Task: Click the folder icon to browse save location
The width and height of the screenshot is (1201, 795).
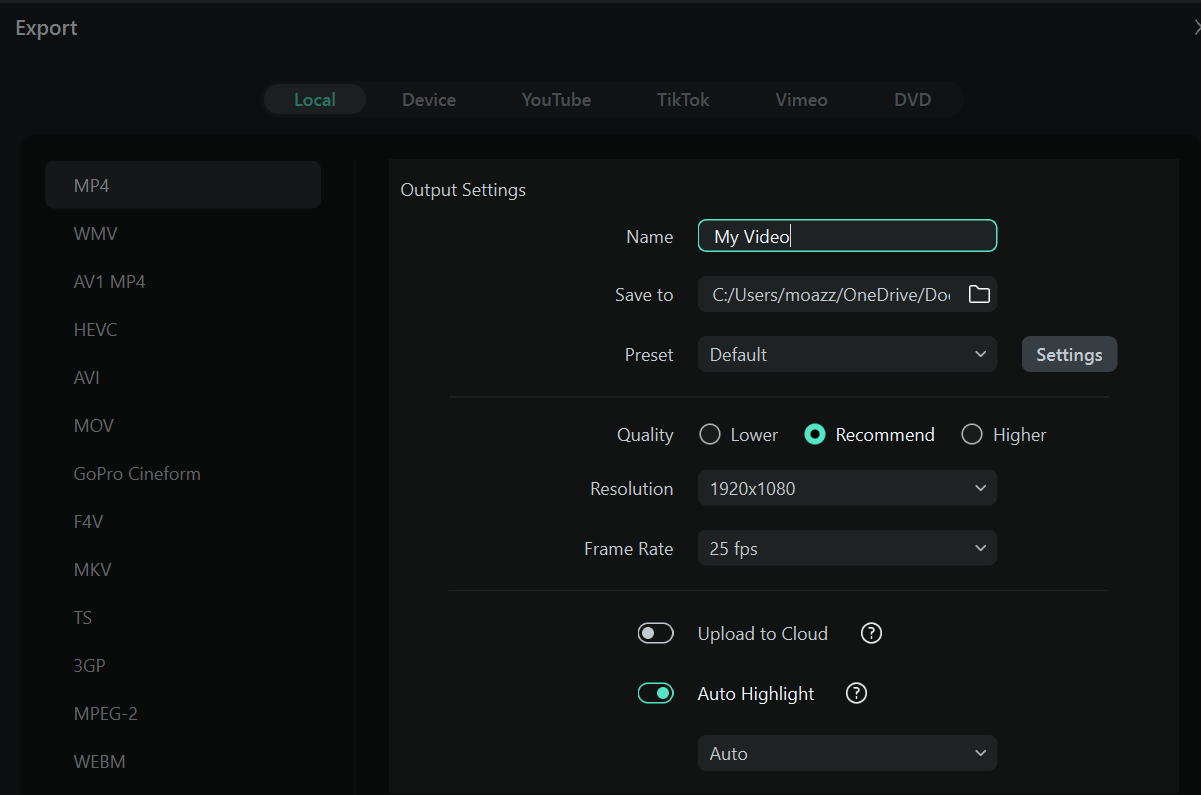Action: [978, 294]
